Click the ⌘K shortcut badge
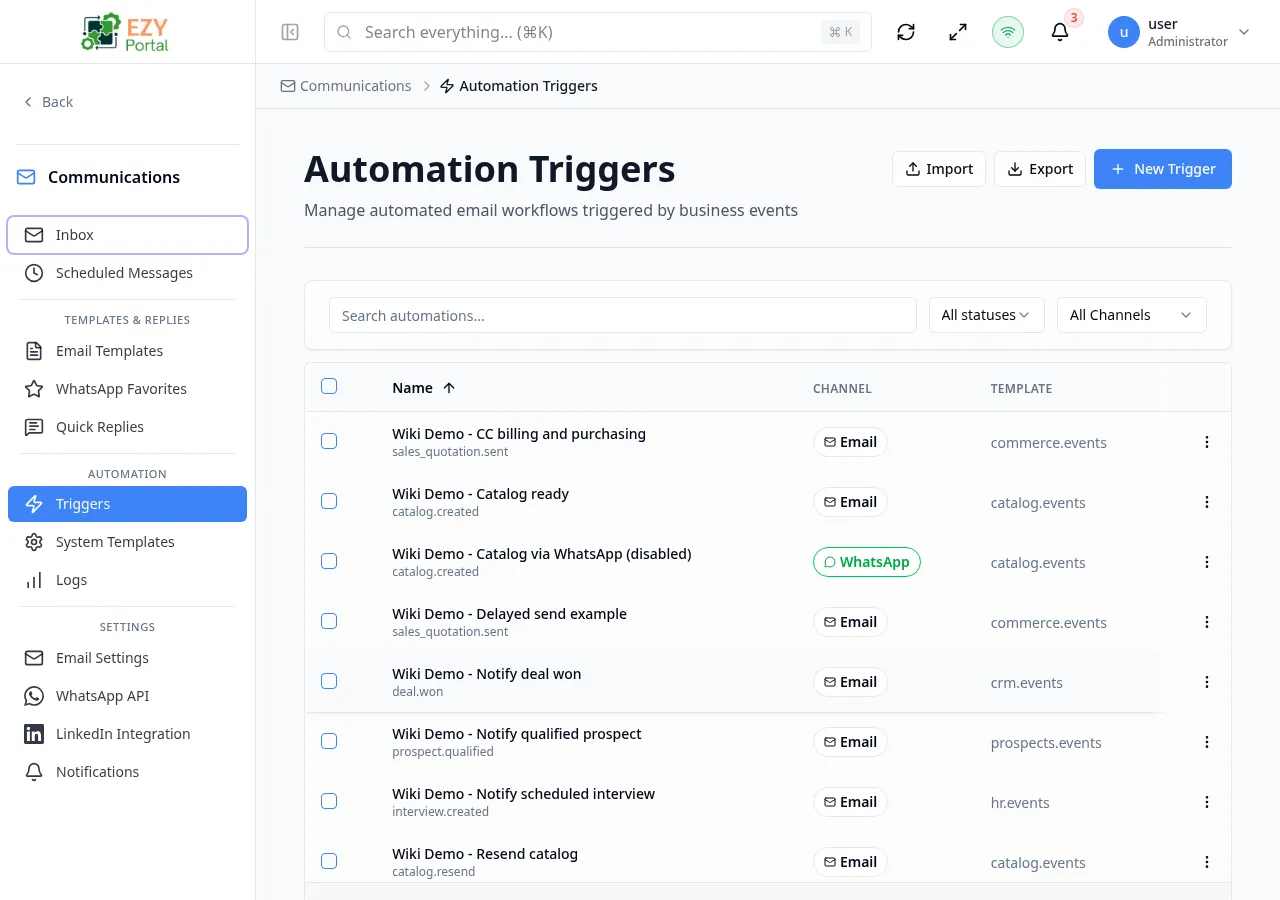1280x900 pixels. click(x=840, y=32)
